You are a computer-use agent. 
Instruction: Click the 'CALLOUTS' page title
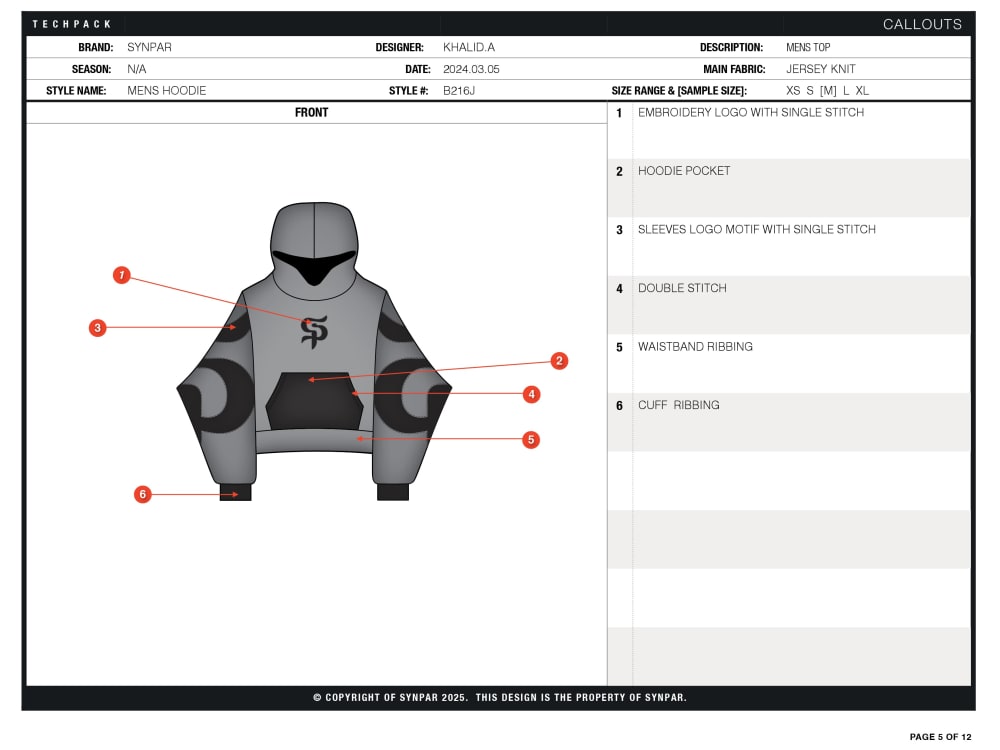[x=922, y=24]
